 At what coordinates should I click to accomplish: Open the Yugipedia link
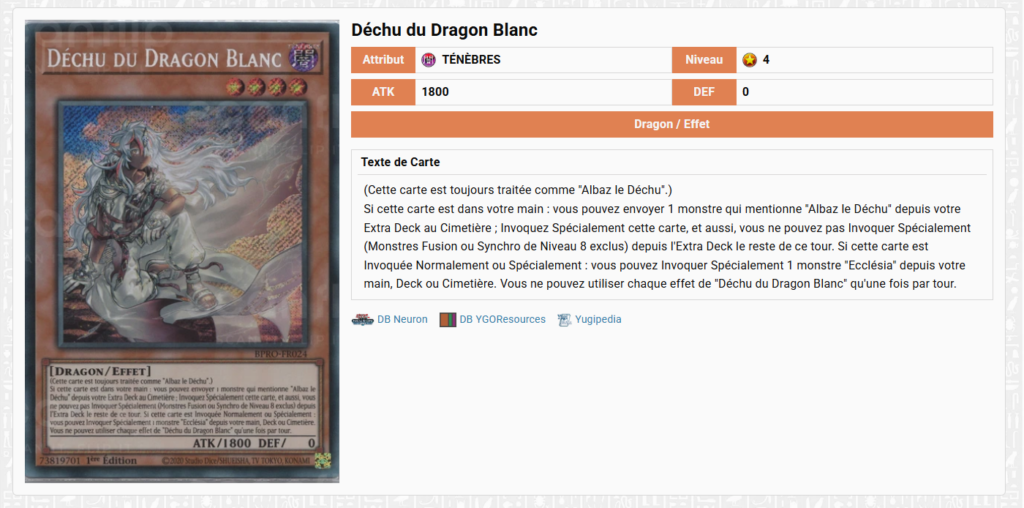[598, 319]
